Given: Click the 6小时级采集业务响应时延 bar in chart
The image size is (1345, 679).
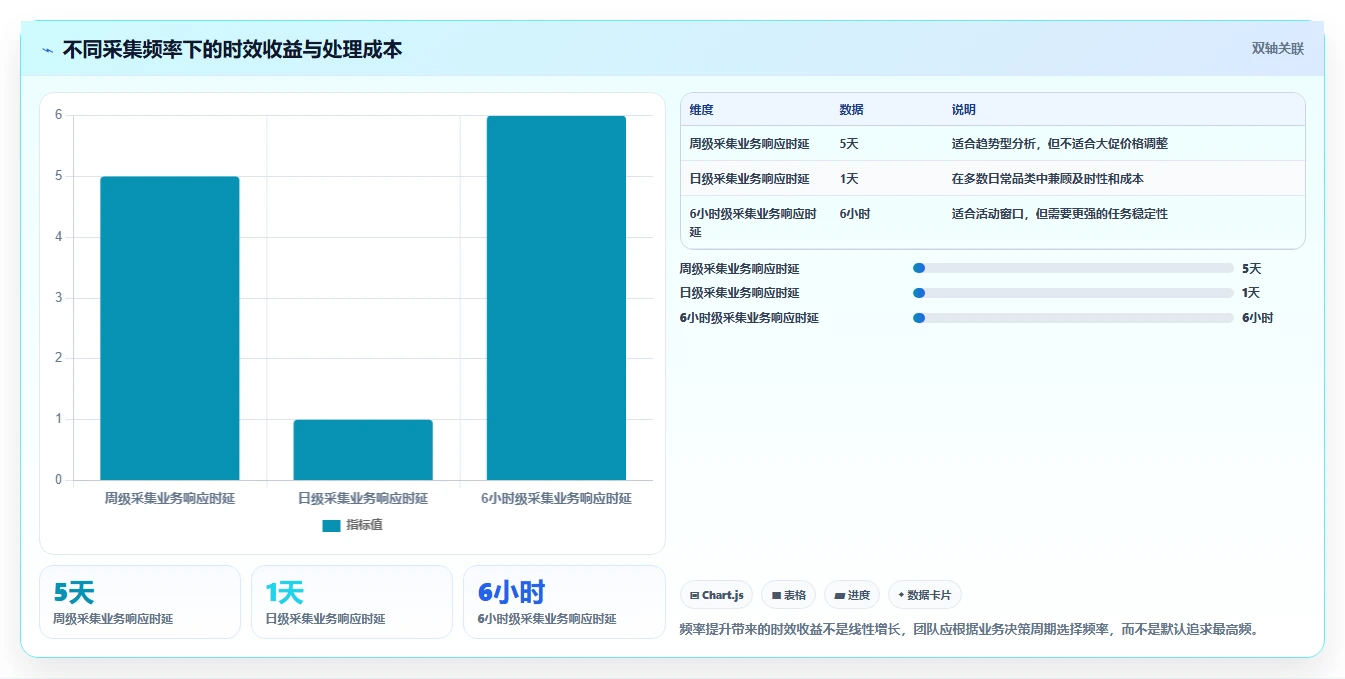Looking at the screenshot, I should click(x=556, y=298).
